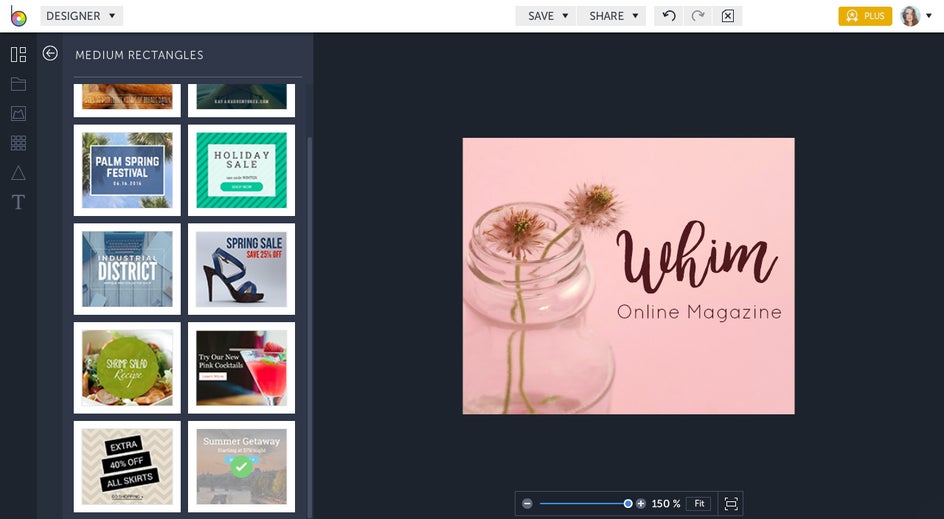Expand the Designer dropdown

(x=81, y=16)
